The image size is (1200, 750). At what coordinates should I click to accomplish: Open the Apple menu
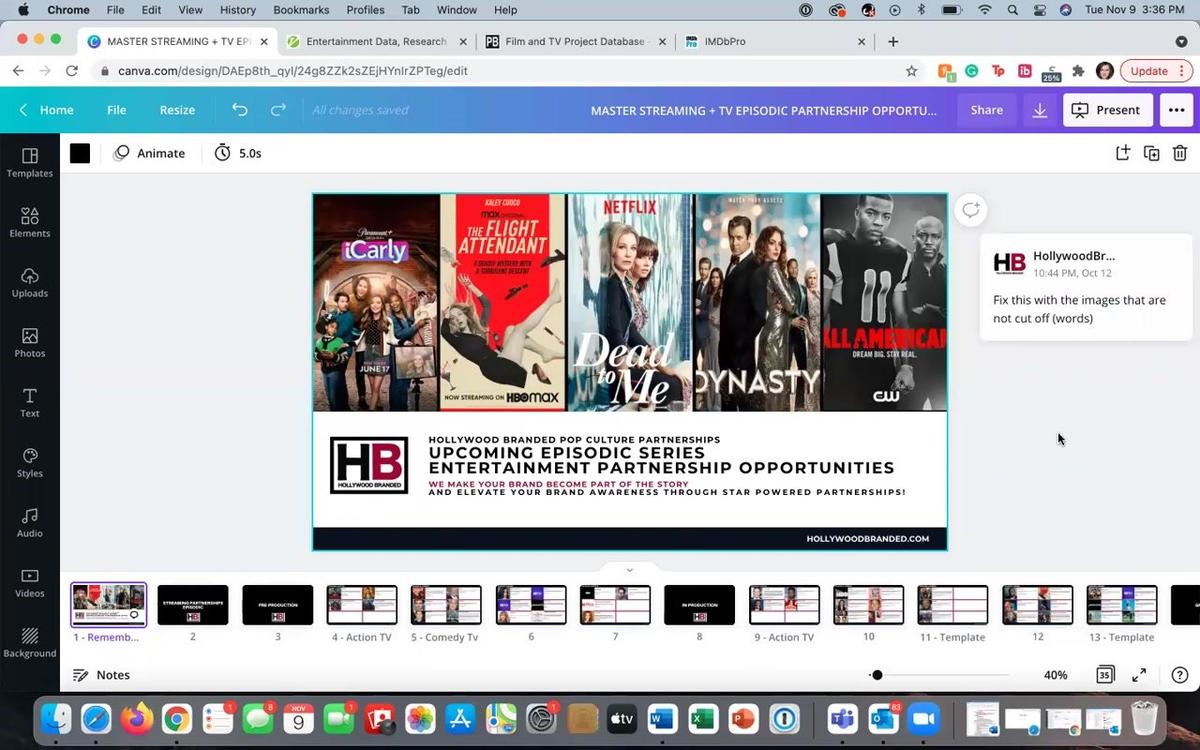pyautogui.click(x=23, y=10)
